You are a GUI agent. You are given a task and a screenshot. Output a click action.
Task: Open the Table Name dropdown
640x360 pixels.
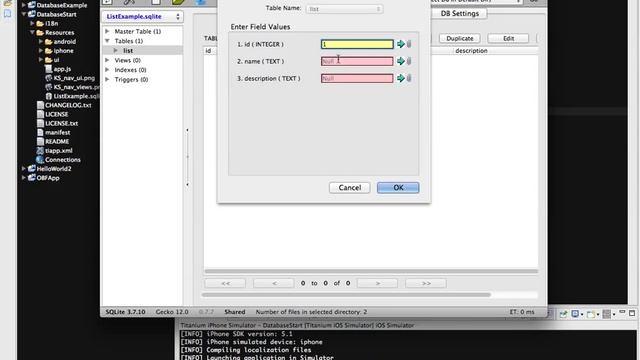click(344, 9)
